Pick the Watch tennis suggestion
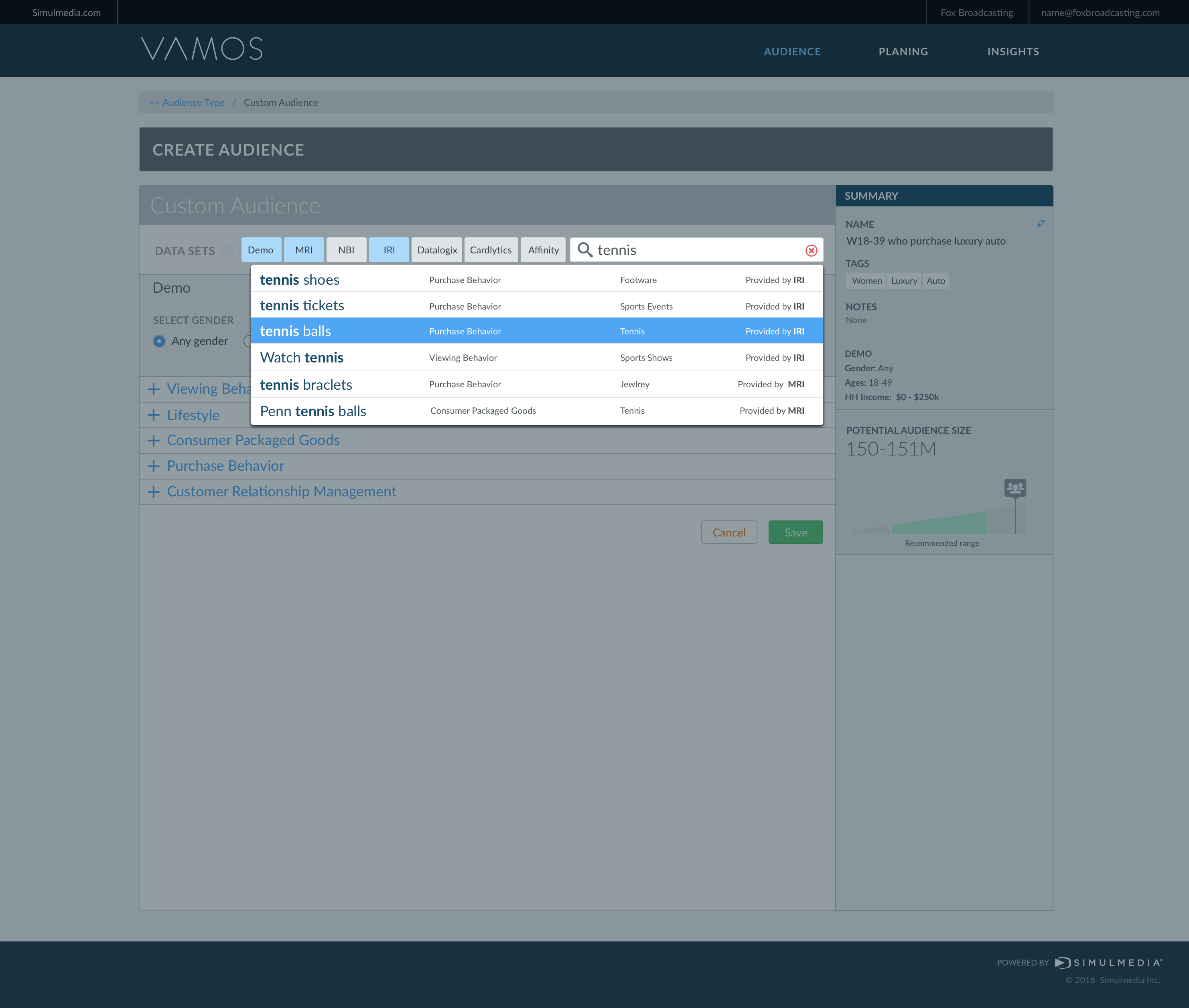Screen dimensions: 1189x1008 pos(538,358)
